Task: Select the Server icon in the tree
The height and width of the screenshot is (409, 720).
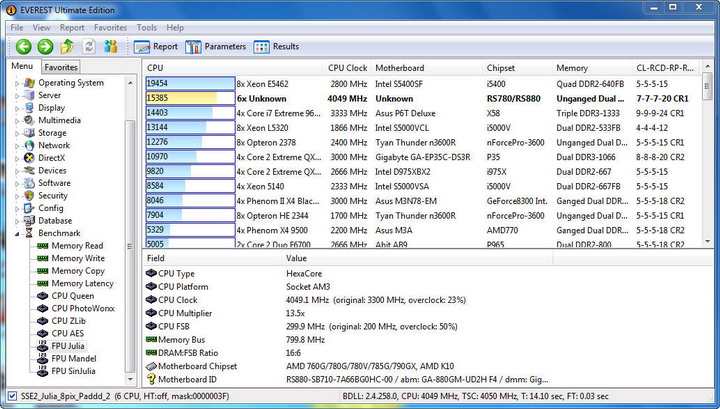Action: 29,95
